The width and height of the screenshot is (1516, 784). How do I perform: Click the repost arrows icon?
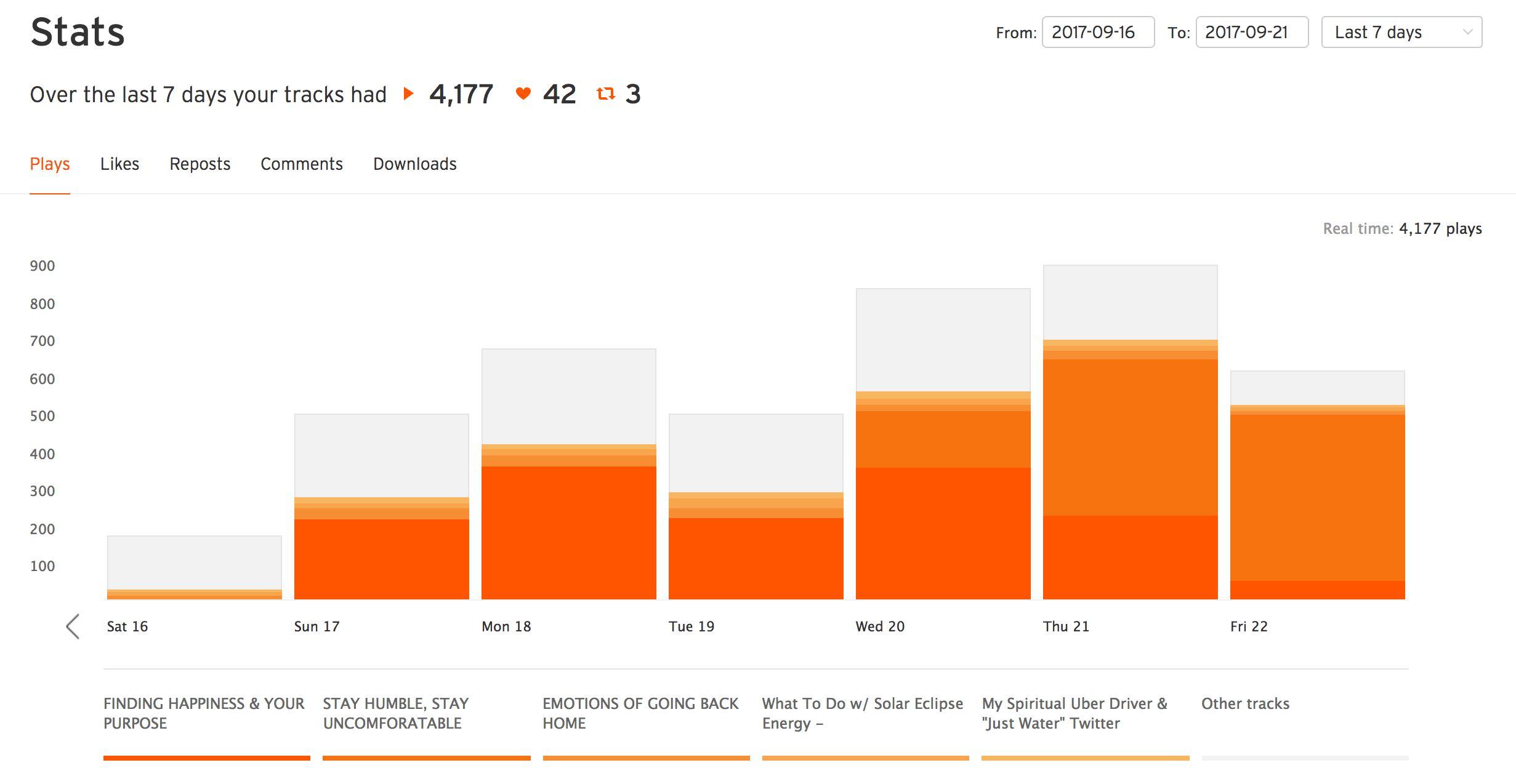606,94
